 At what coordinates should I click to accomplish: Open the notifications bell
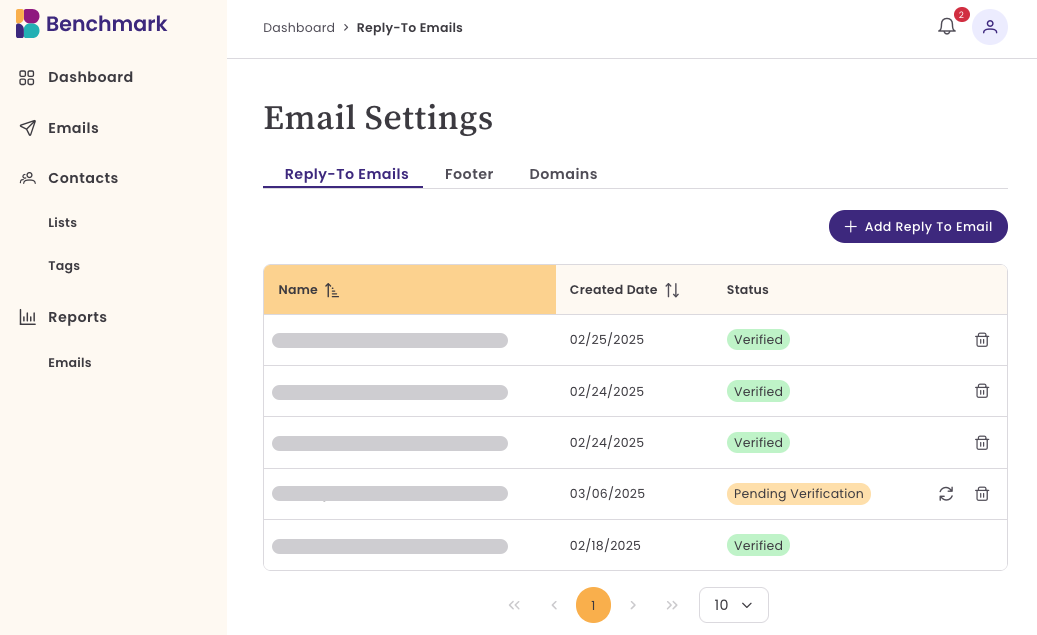point(946,26)
